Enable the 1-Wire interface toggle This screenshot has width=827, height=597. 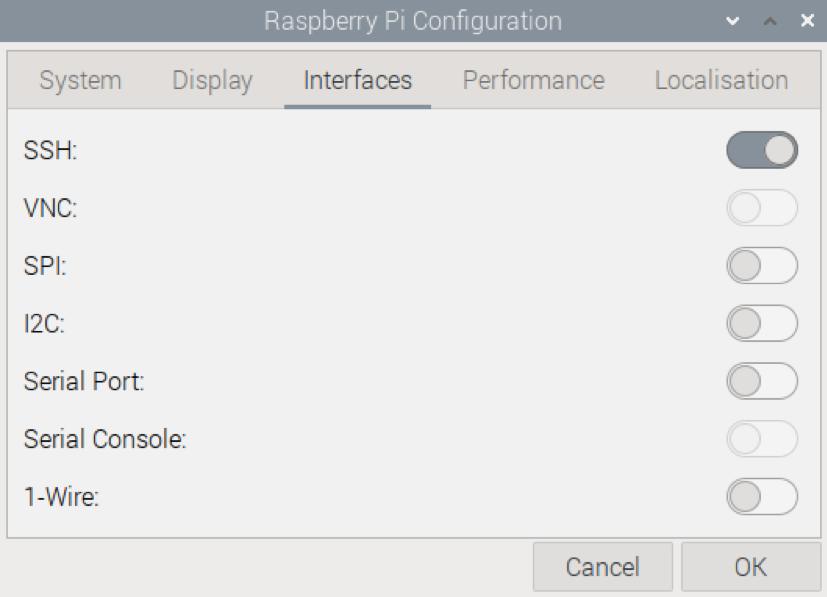pos(762,496)
